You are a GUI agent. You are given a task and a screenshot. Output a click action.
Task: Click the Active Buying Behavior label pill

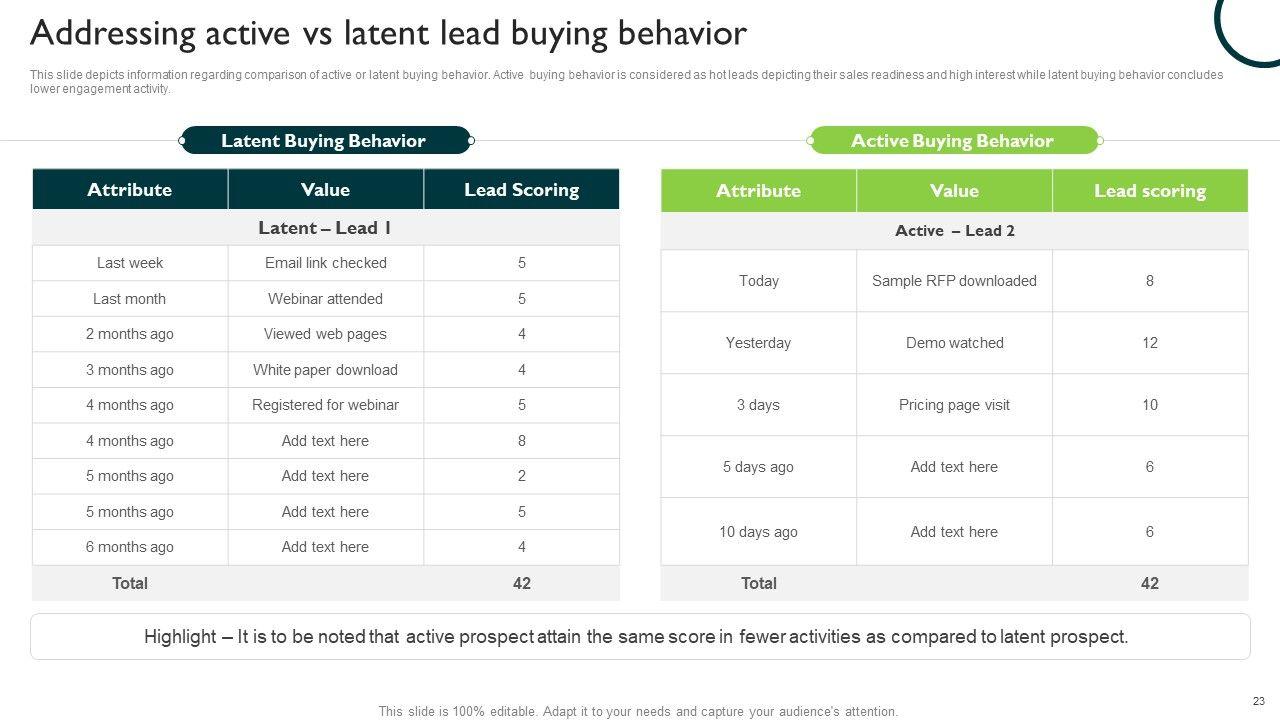click(x=952, y=141)
